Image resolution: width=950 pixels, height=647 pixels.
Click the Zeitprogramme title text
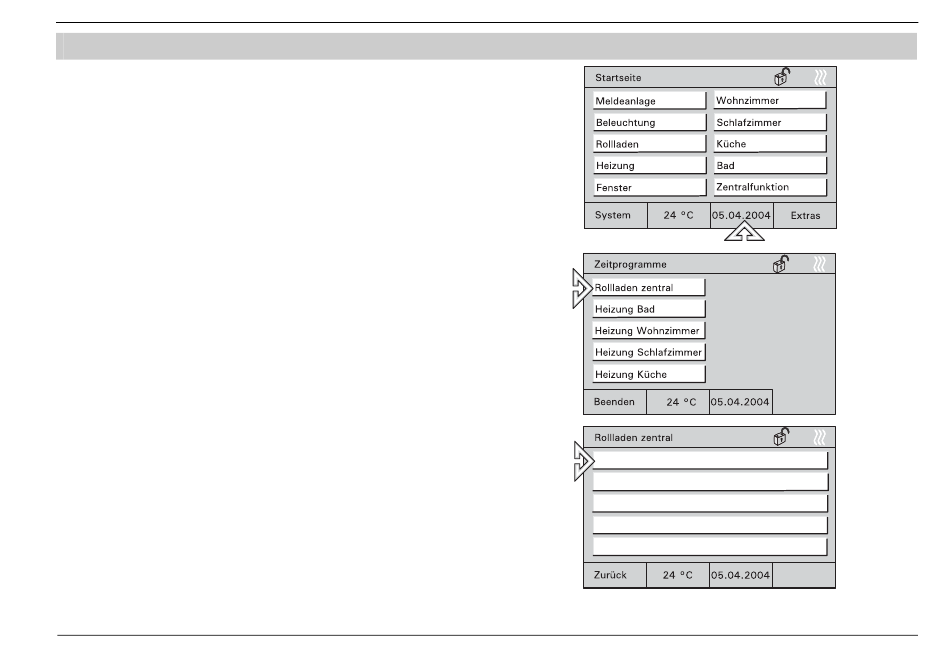coord(630,264)
